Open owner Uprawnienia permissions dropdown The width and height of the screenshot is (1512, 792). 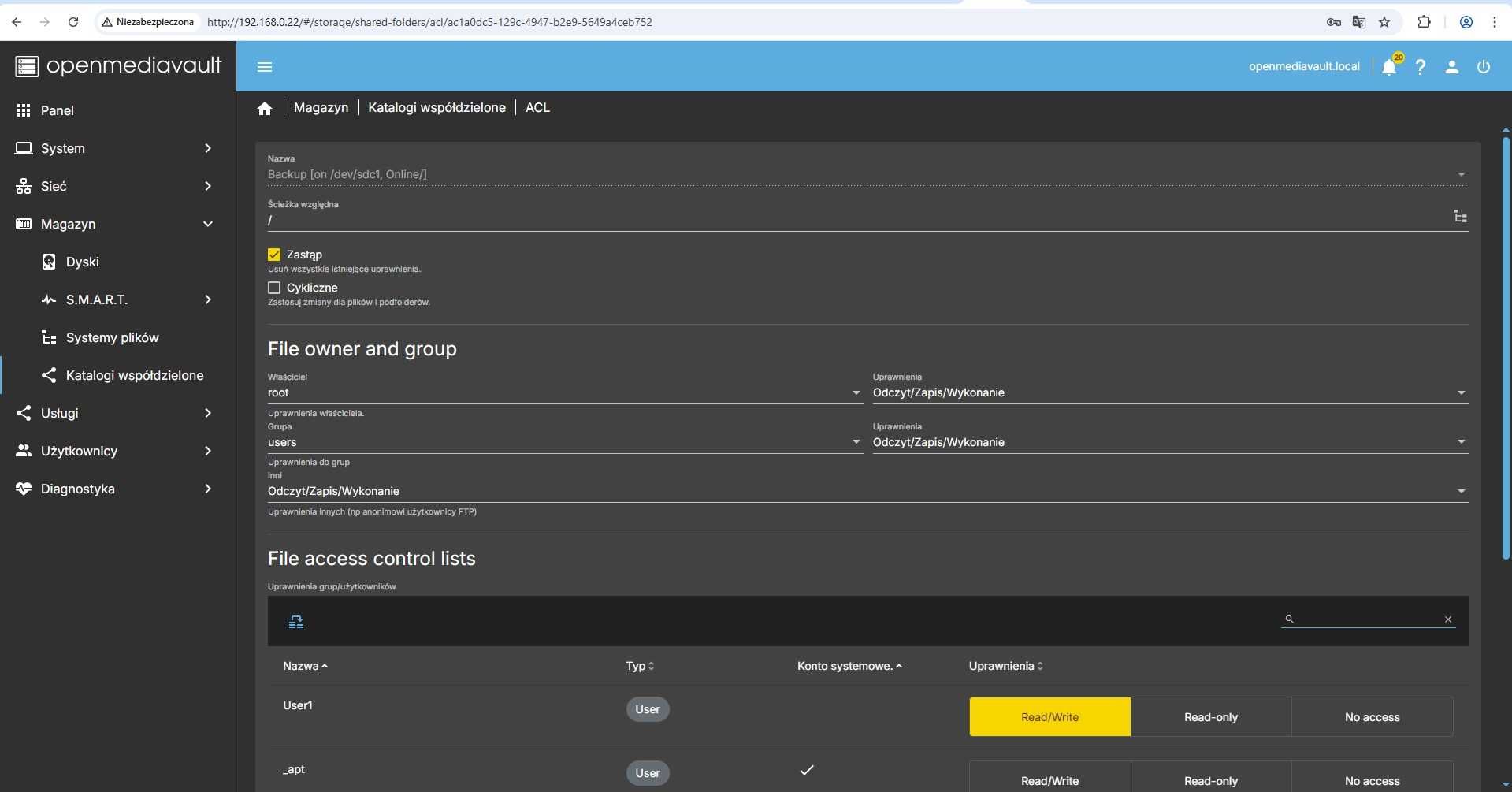coord(1170,392)
